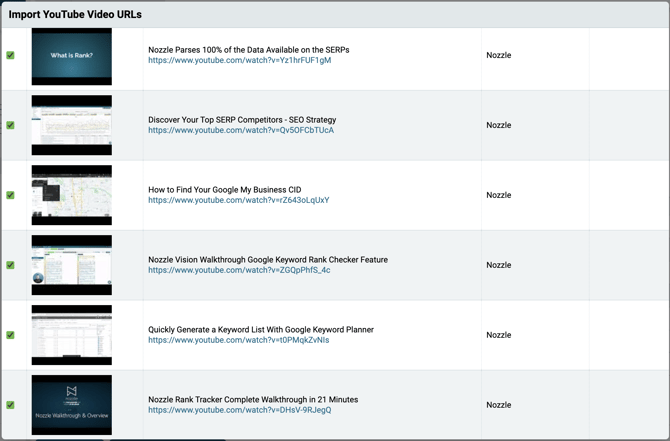Uncheck the Nozzle Parses 100% video checkbox

[10, 55]
